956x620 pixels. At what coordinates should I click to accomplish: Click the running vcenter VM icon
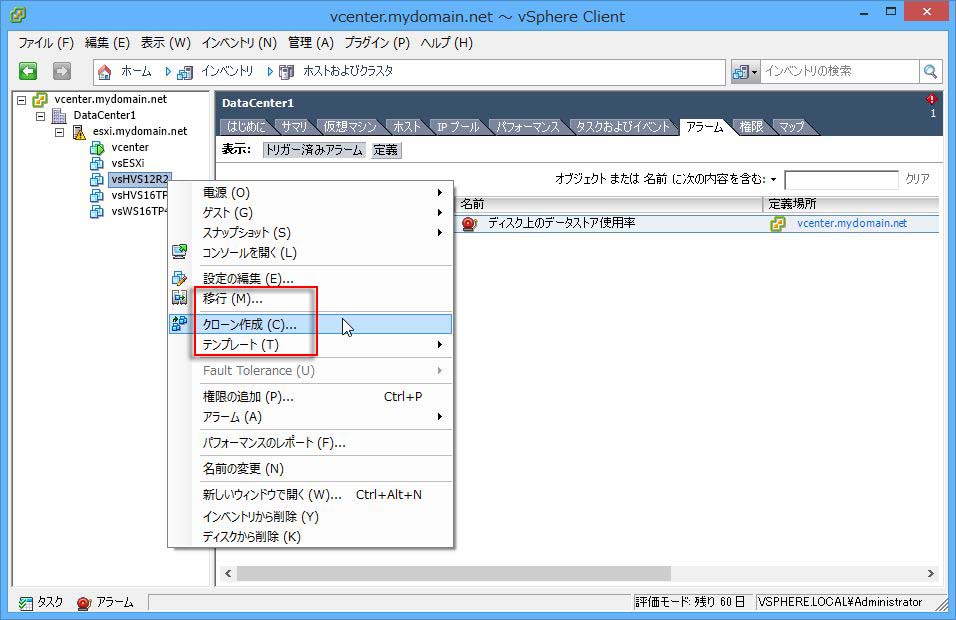pos(97,148)
